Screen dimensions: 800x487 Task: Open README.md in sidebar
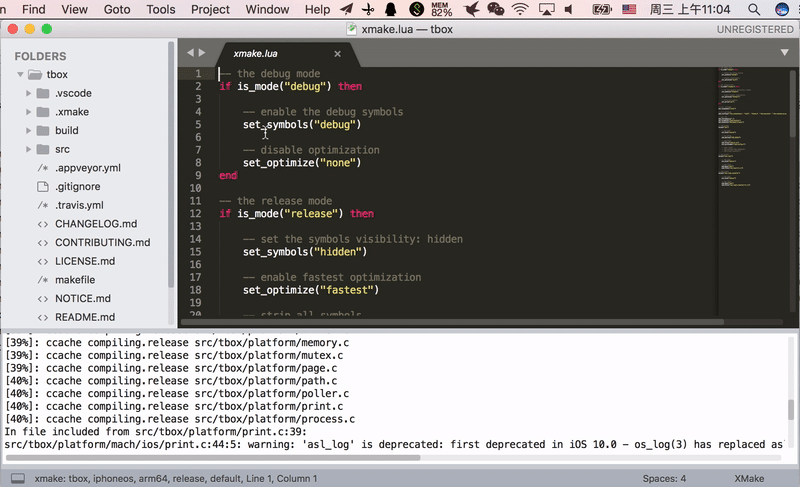pyautogui.click(x=85, y=317)
